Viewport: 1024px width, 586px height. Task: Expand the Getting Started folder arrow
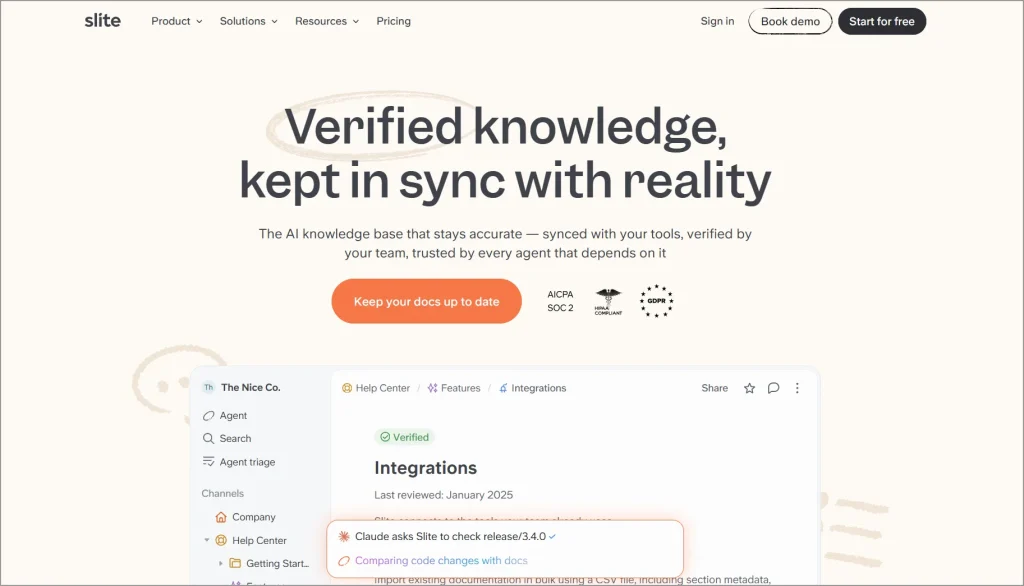(x=221, y=563)
